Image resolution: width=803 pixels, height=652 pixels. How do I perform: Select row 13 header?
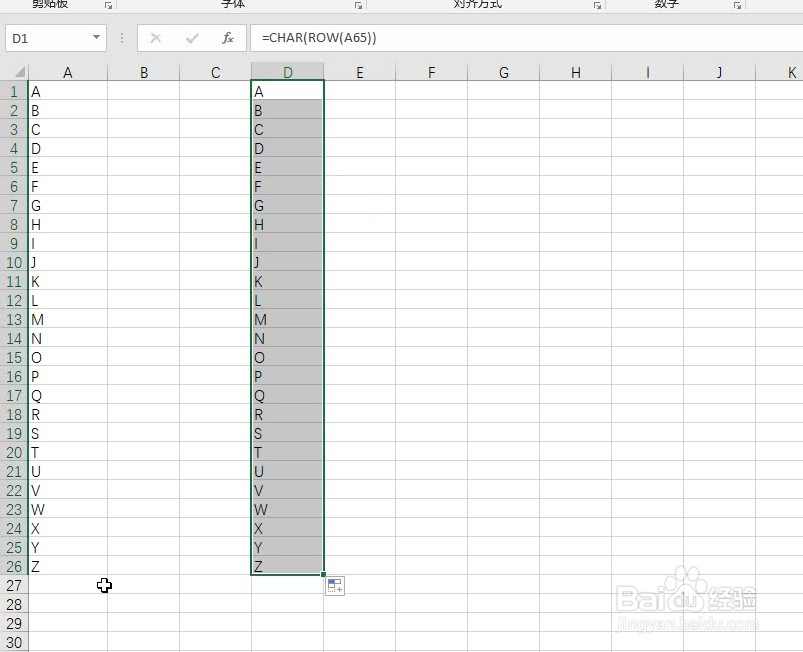14,320
